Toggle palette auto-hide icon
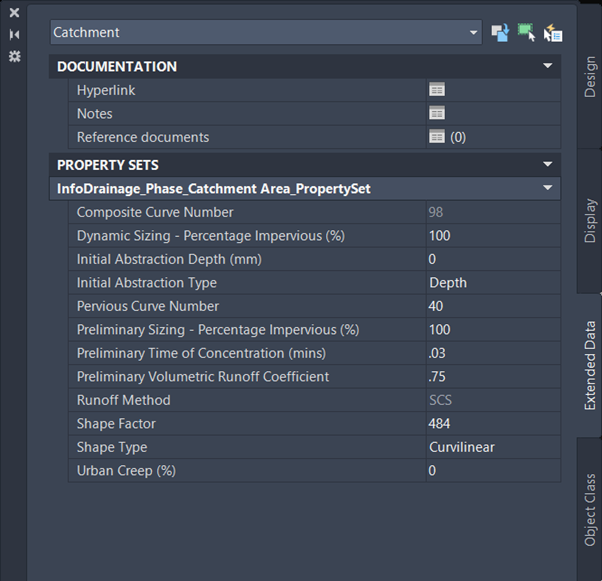 [14, 34]
